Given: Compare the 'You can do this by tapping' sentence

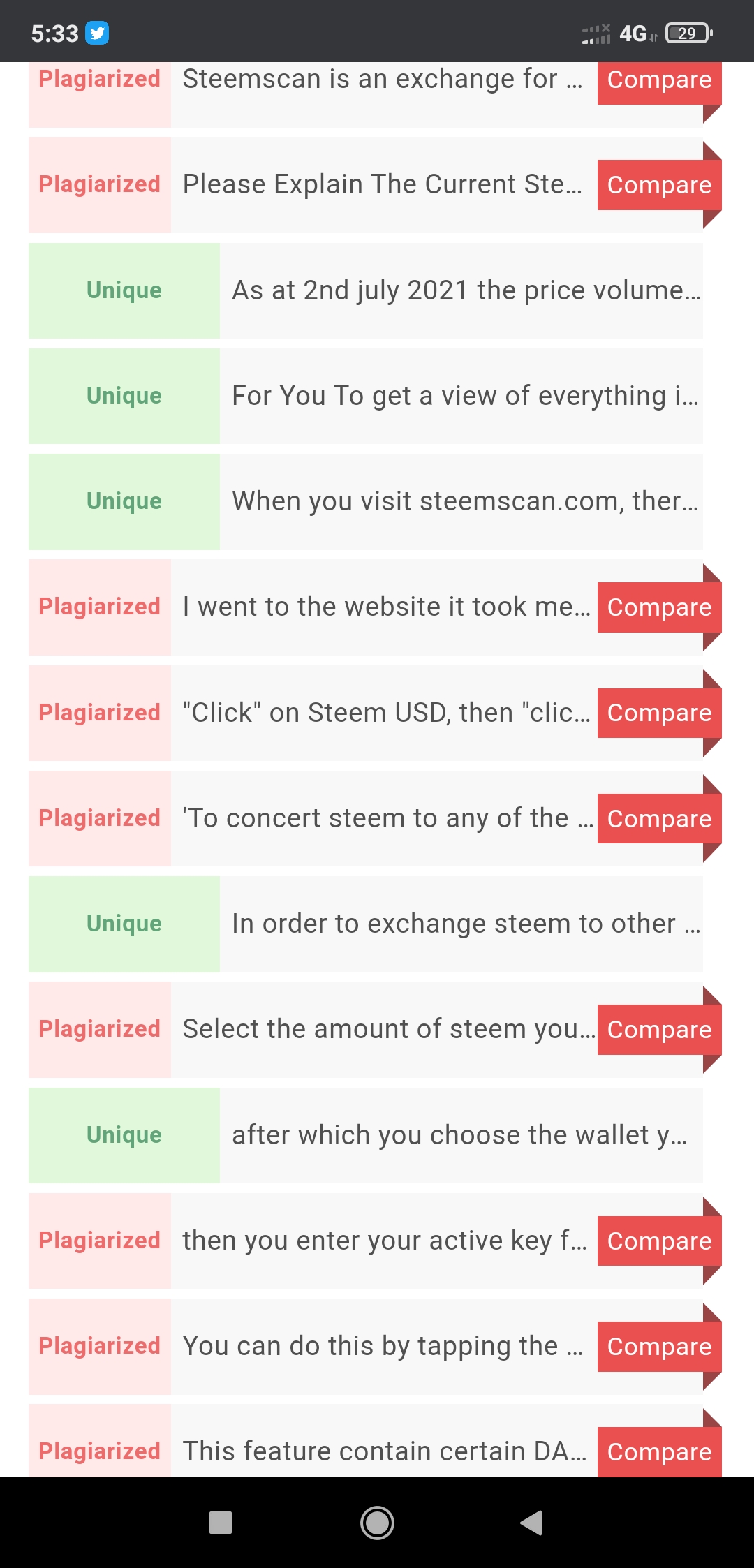Looking at the screenshot, I should [x=659, y=1346].
